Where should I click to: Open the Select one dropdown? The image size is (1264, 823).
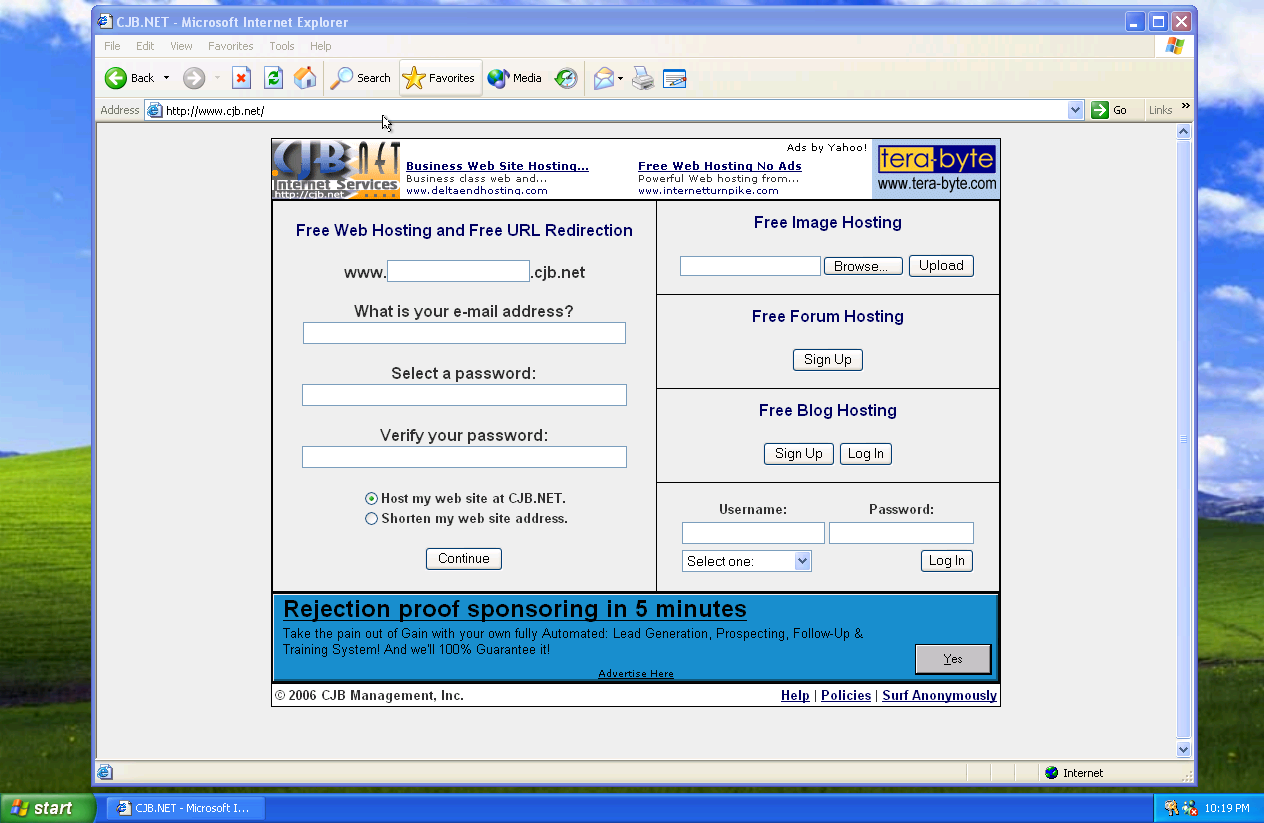point(747,561)
